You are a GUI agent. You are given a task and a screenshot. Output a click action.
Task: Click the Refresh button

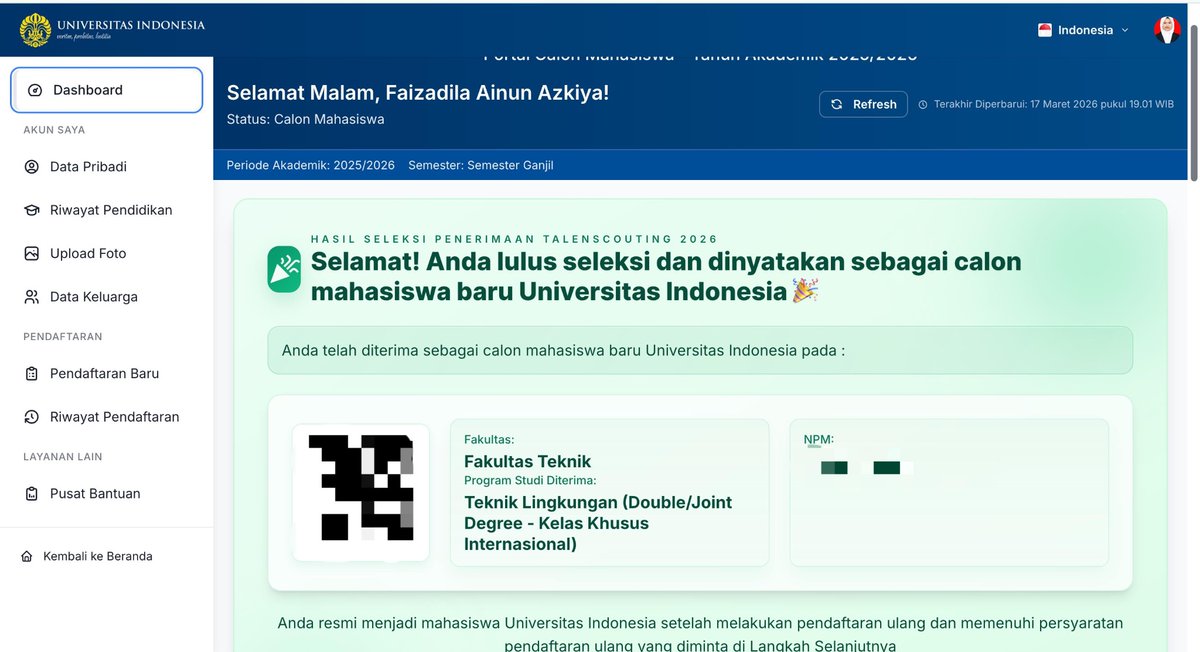click(864, 104)
